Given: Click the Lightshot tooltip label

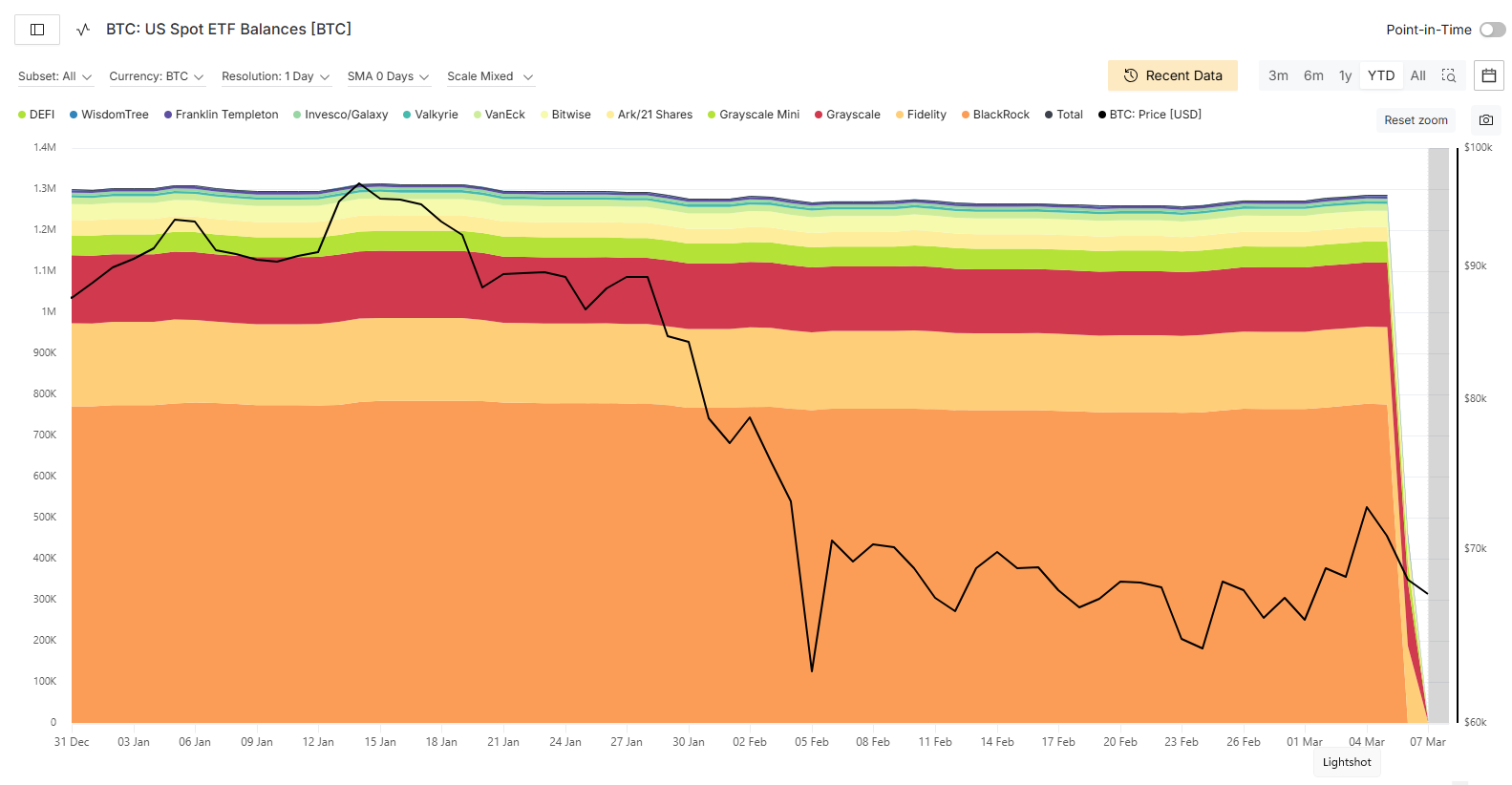Looking at the screenshot, I should (x=1346, y=762).
